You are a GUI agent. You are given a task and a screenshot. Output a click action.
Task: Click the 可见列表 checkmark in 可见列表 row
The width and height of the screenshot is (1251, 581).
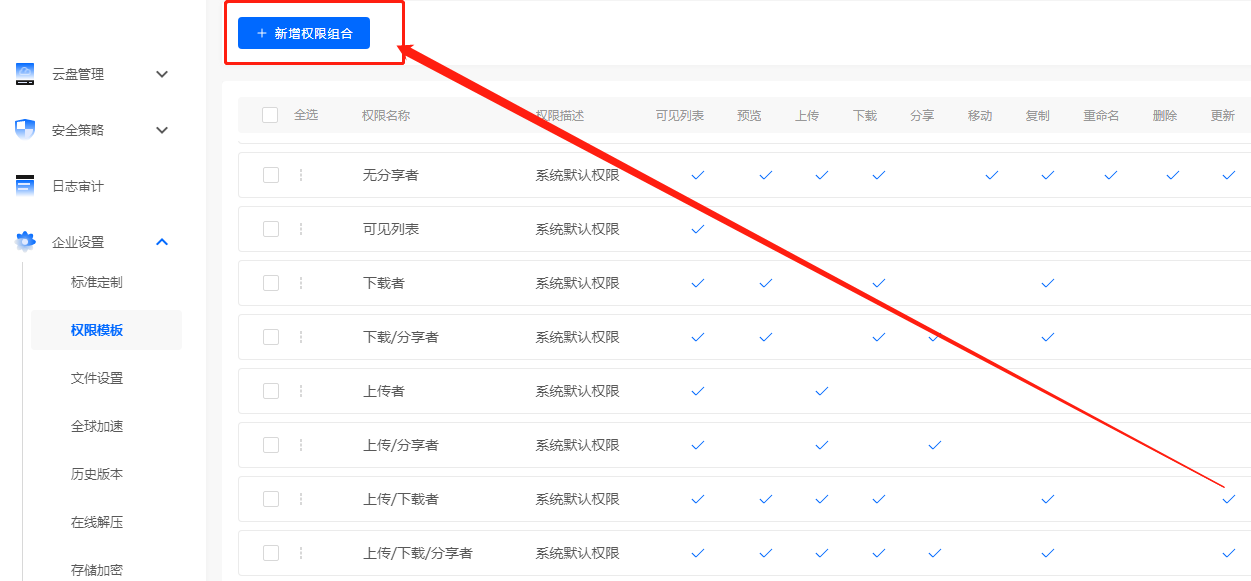click(698, 229)
